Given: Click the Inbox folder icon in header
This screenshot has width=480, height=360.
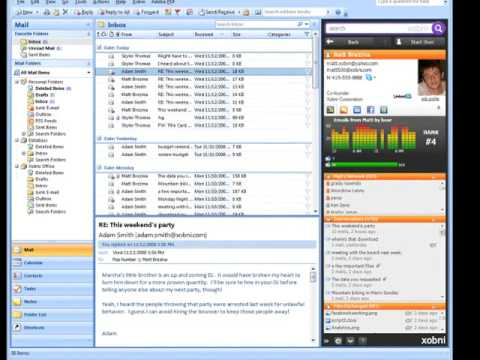Looking at the screenshot, I should [x=101, y=25].
